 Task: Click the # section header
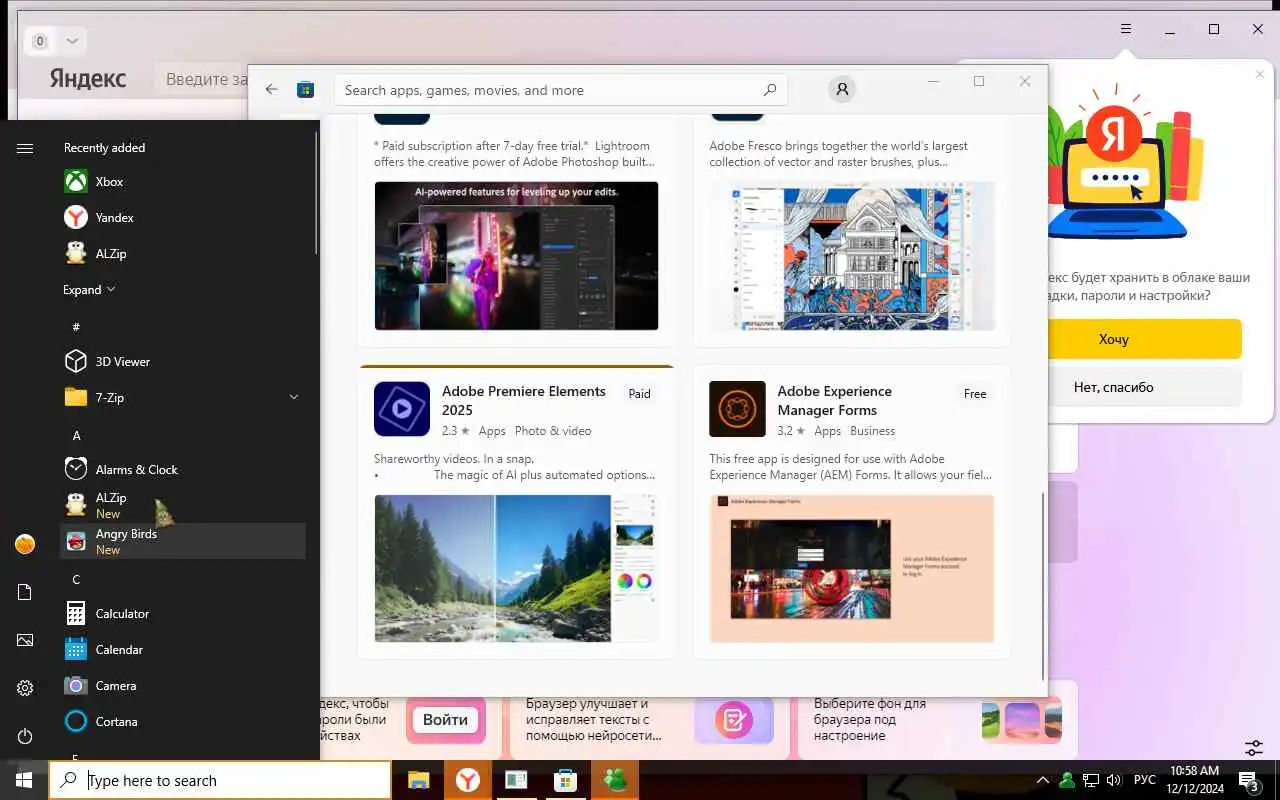click(x=76, y=327)
